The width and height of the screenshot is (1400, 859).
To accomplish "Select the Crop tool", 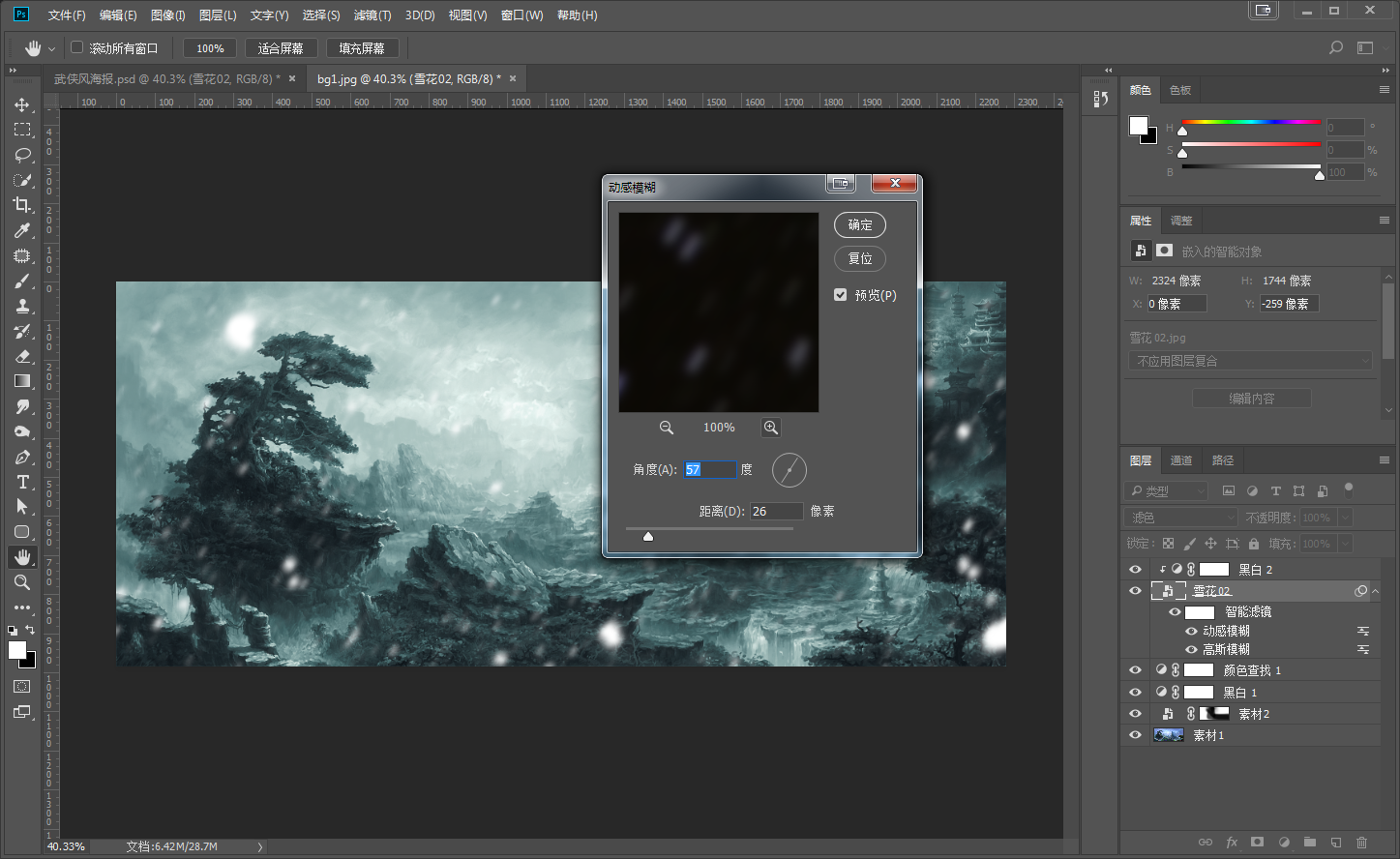I will (x=22, y=205).
